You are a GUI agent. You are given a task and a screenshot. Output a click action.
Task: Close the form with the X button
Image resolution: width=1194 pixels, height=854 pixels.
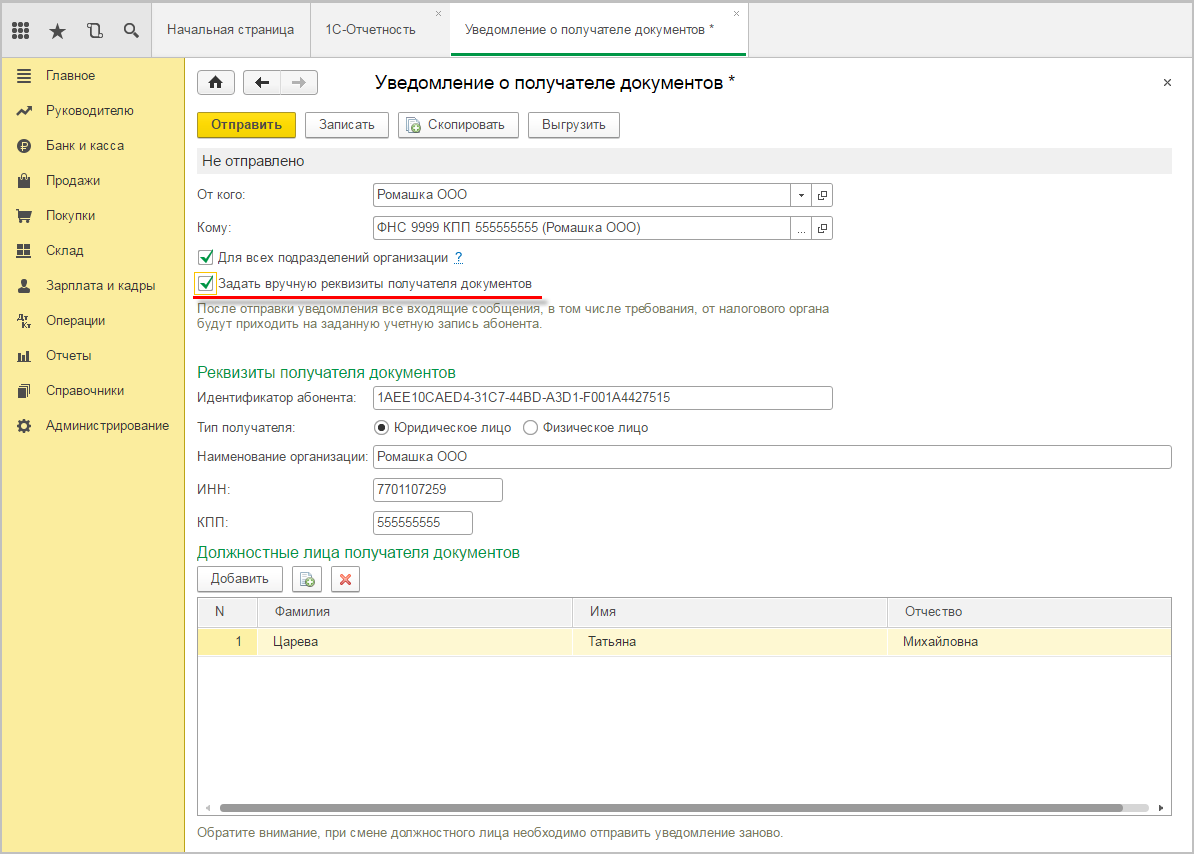click(x=1167, y=82)
